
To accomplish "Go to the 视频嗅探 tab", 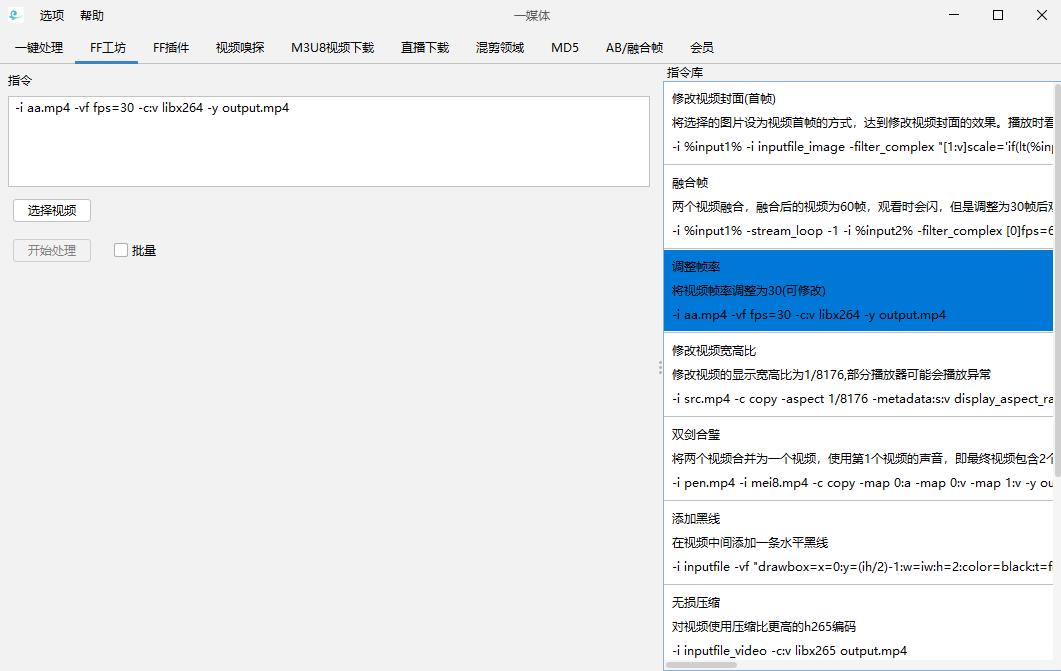I will click(x=240, y=48).
